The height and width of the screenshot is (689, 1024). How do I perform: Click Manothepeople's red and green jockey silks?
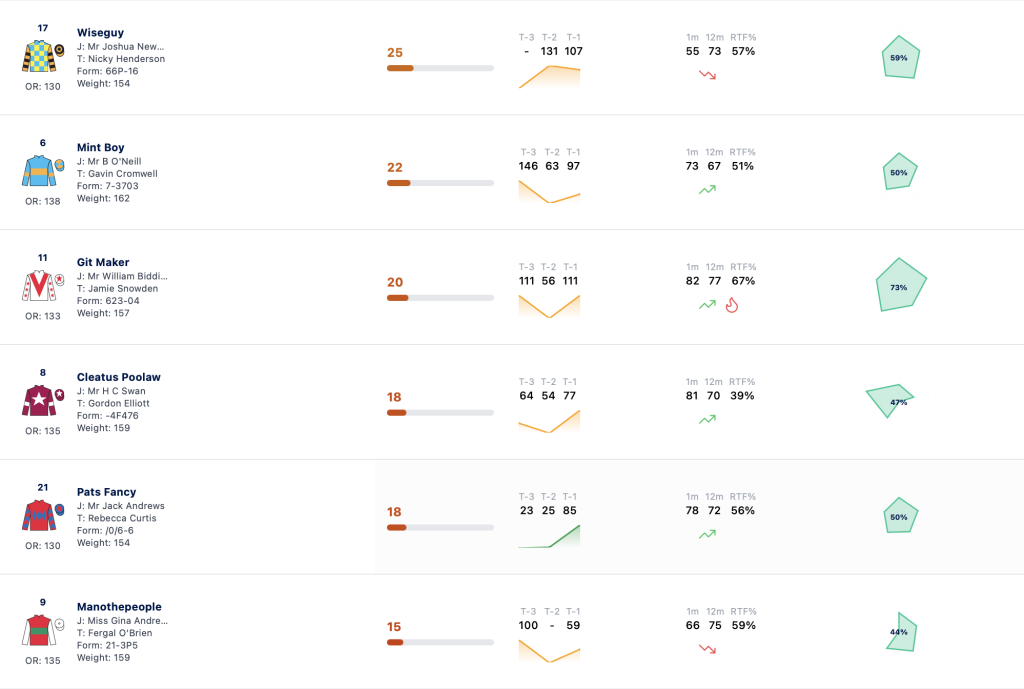[39, 630]
